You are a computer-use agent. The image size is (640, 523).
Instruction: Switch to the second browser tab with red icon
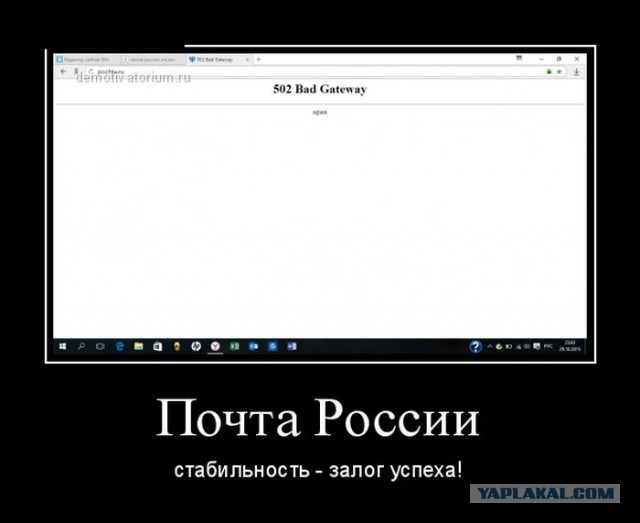click(x=153, y=60)
